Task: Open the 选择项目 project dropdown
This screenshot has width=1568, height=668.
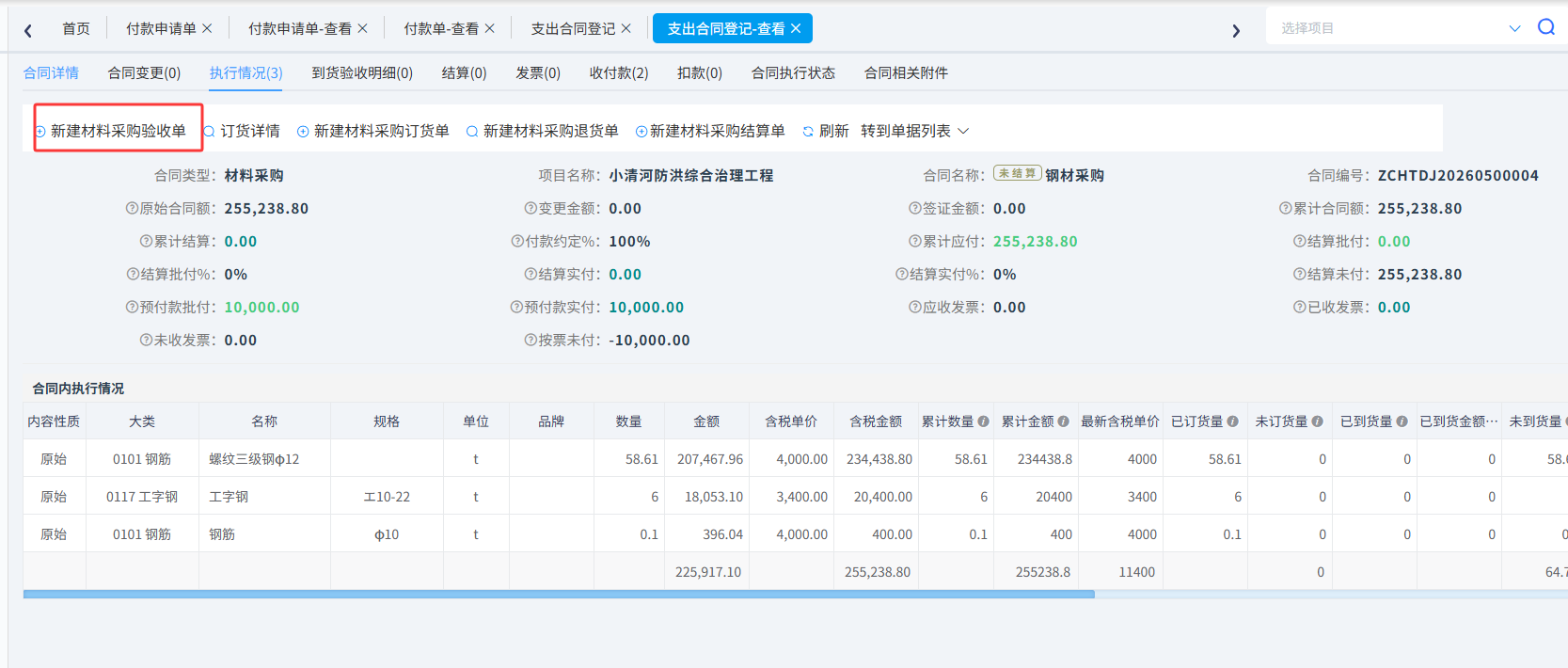Action: coord(1398,28)
